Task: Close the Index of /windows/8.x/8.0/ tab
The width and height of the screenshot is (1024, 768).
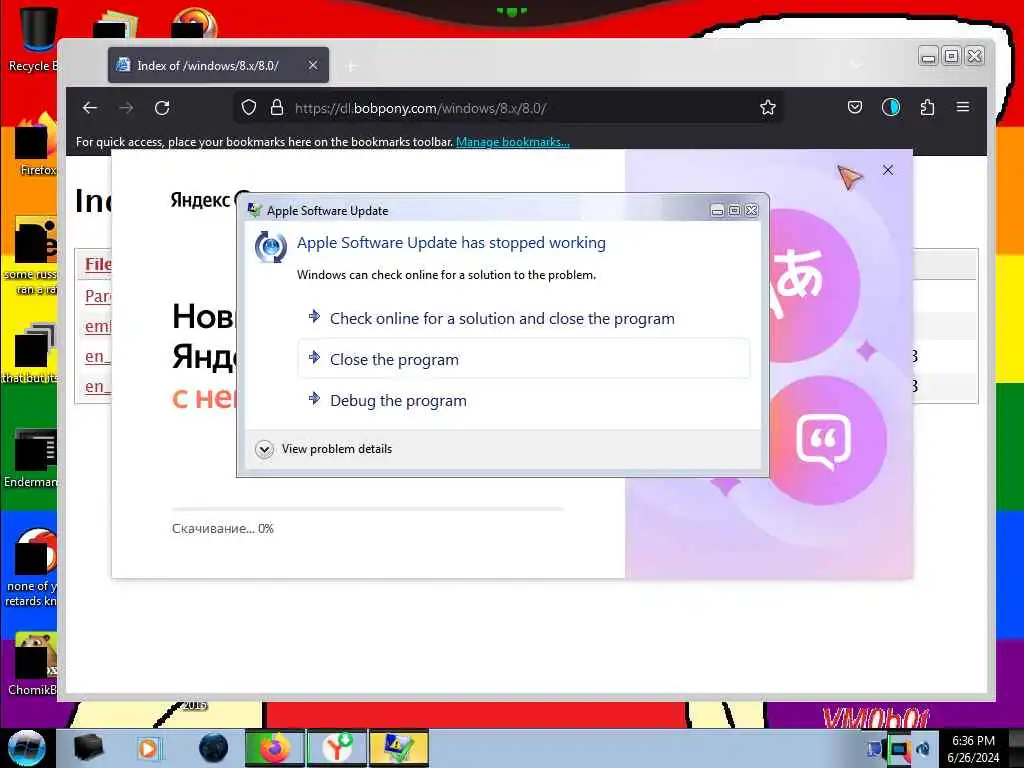Action: click(313, 65)
